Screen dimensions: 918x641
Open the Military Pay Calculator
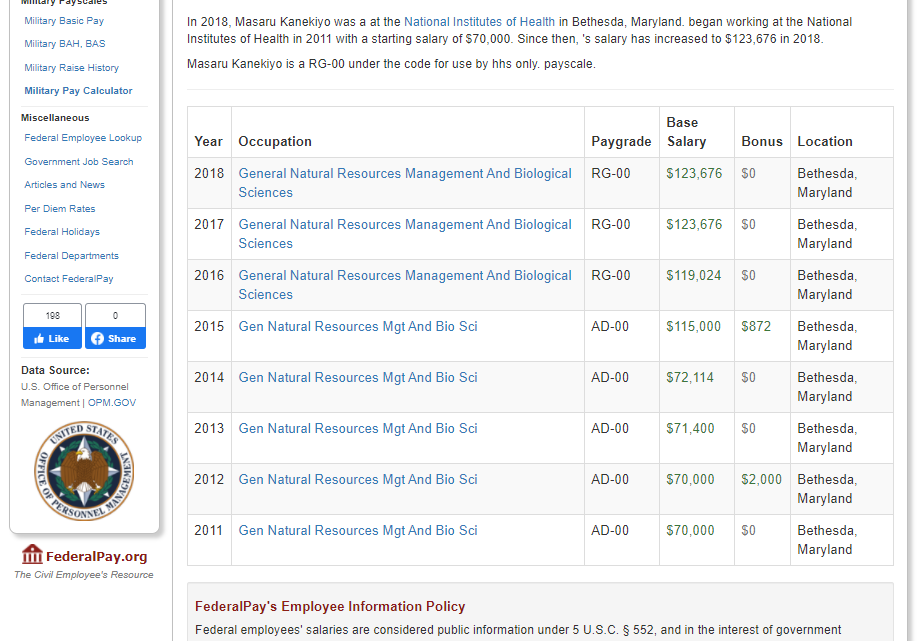pos(78,91)
